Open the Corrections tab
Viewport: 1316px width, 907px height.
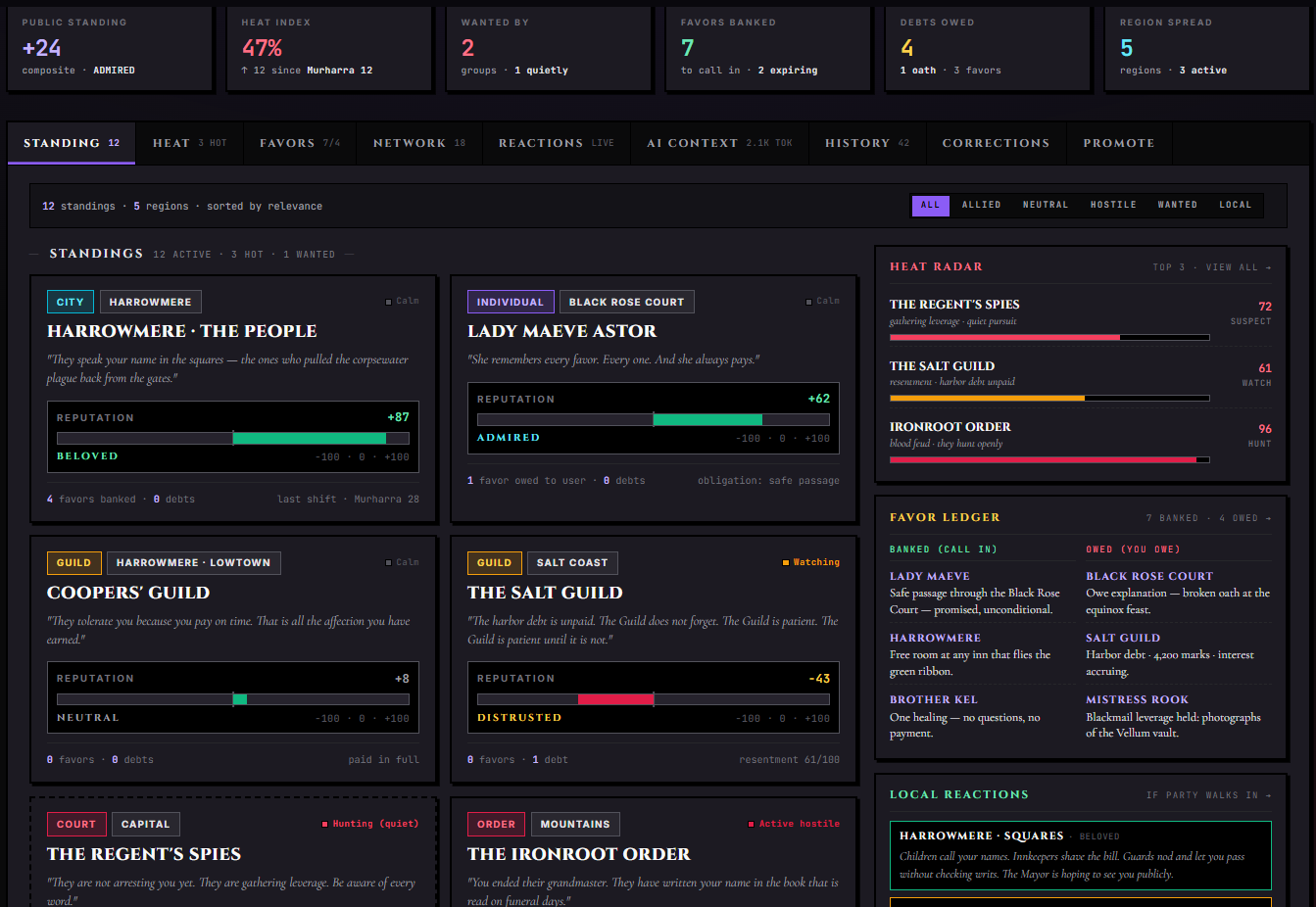996,143
